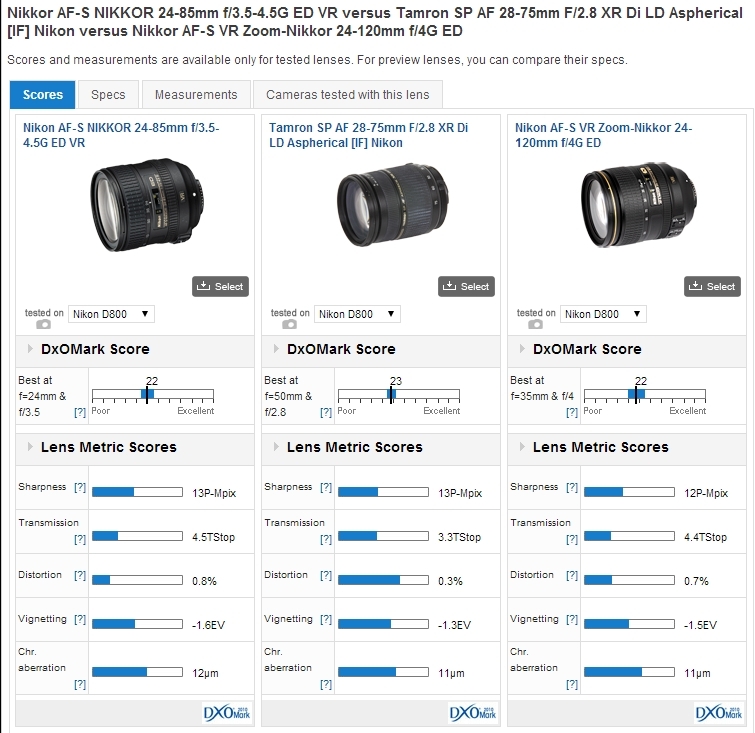
Task: Click the camera icon under Nikon 24-85mm lens
Action: 44,324
